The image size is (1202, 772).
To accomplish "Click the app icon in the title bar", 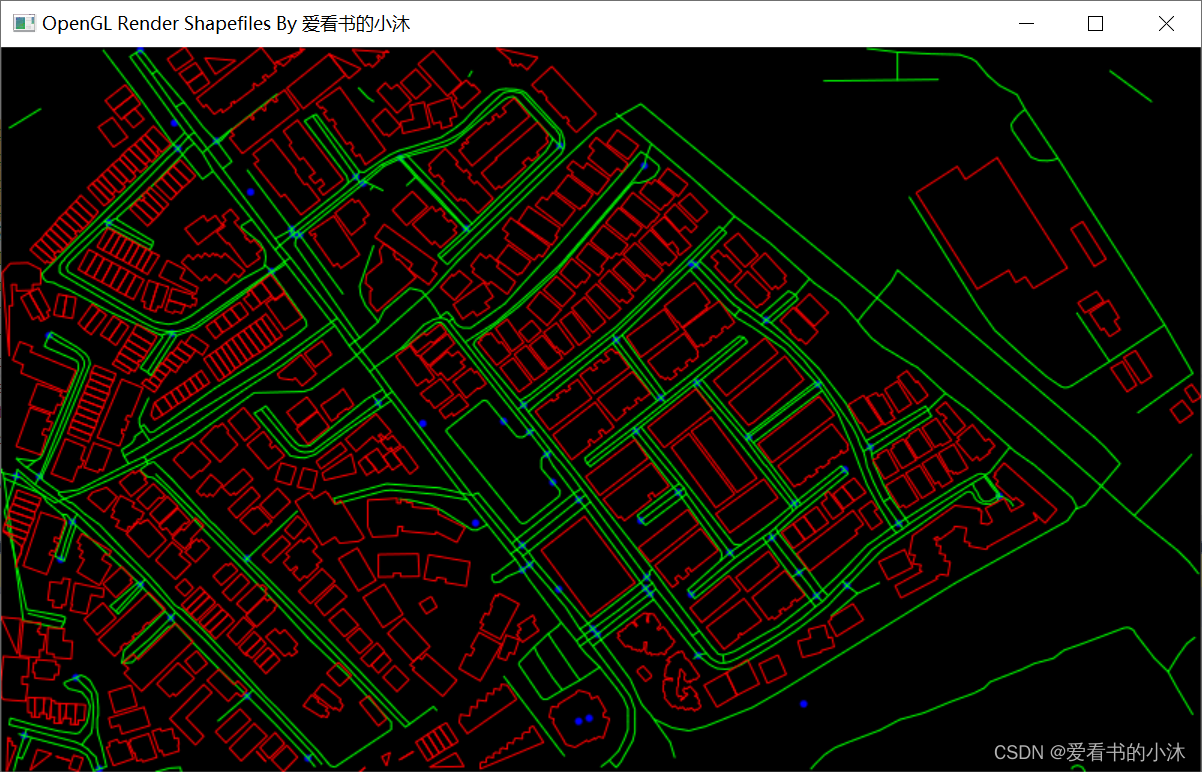I will coord(24,24).
